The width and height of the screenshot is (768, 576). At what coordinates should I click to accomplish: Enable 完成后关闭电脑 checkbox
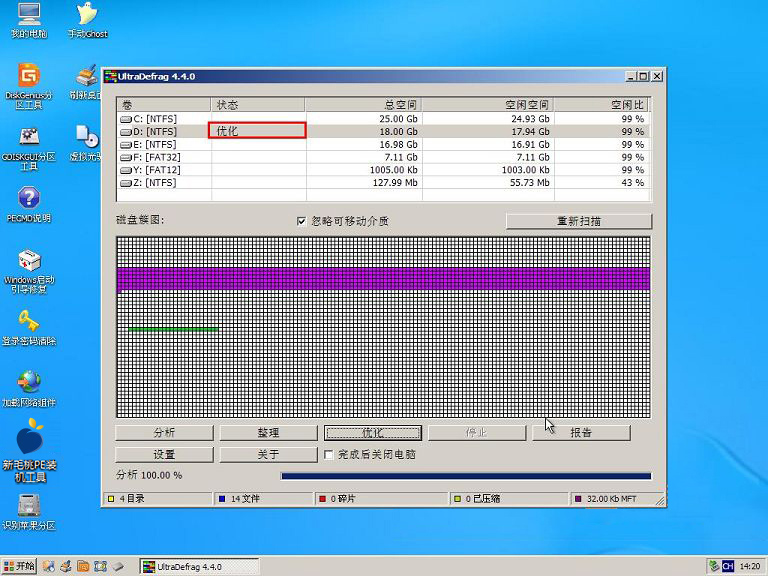pyautogui.click(x=329, y=455)
